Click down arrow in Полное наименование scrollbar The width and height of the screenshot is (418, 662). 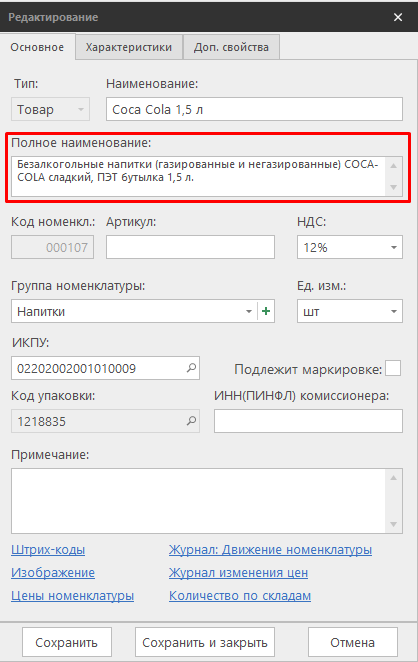(394, 187)
